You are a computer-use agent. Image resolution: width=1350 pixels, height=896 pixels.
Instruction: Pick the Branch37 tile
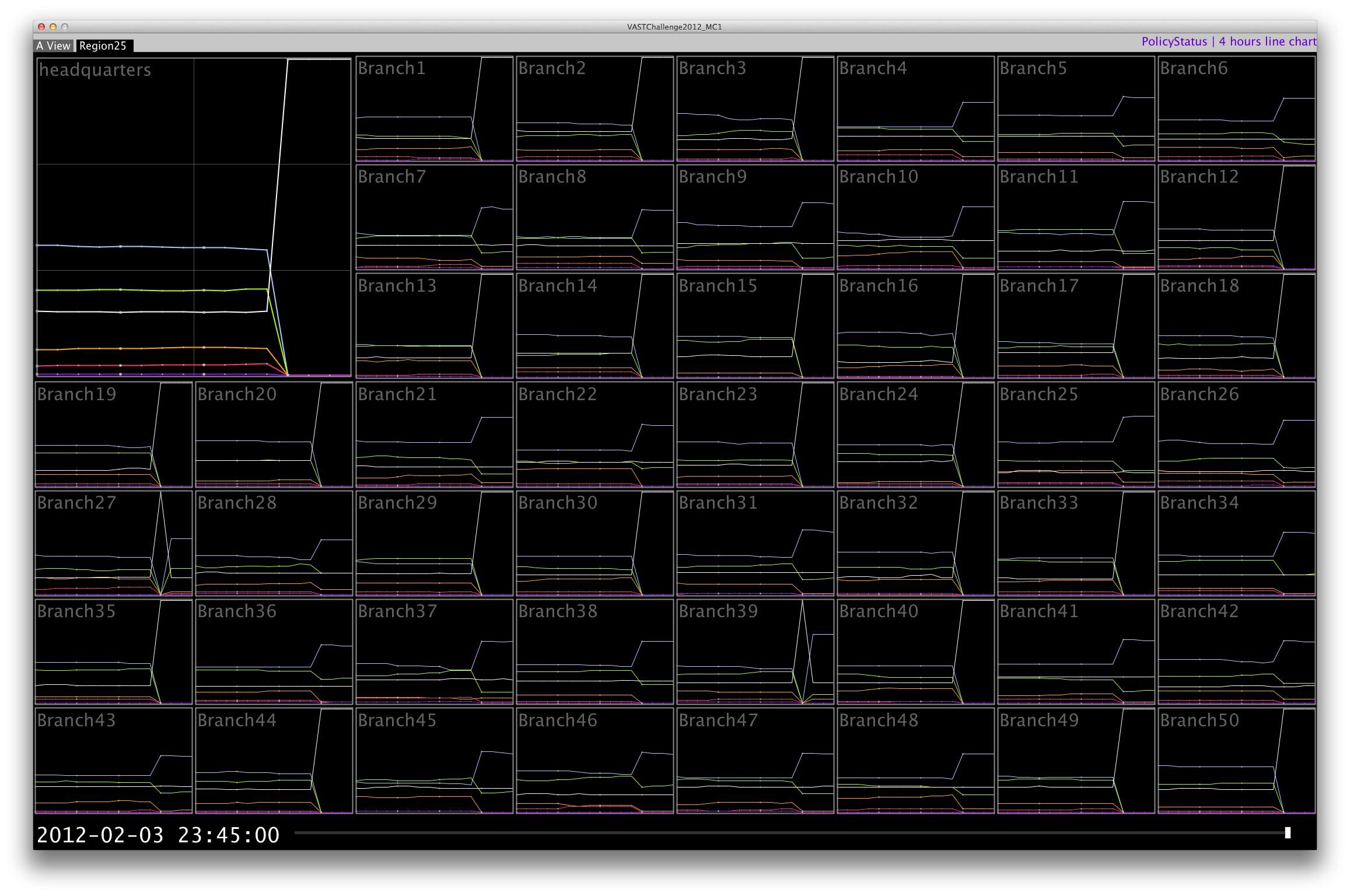(x=435, y=652)
